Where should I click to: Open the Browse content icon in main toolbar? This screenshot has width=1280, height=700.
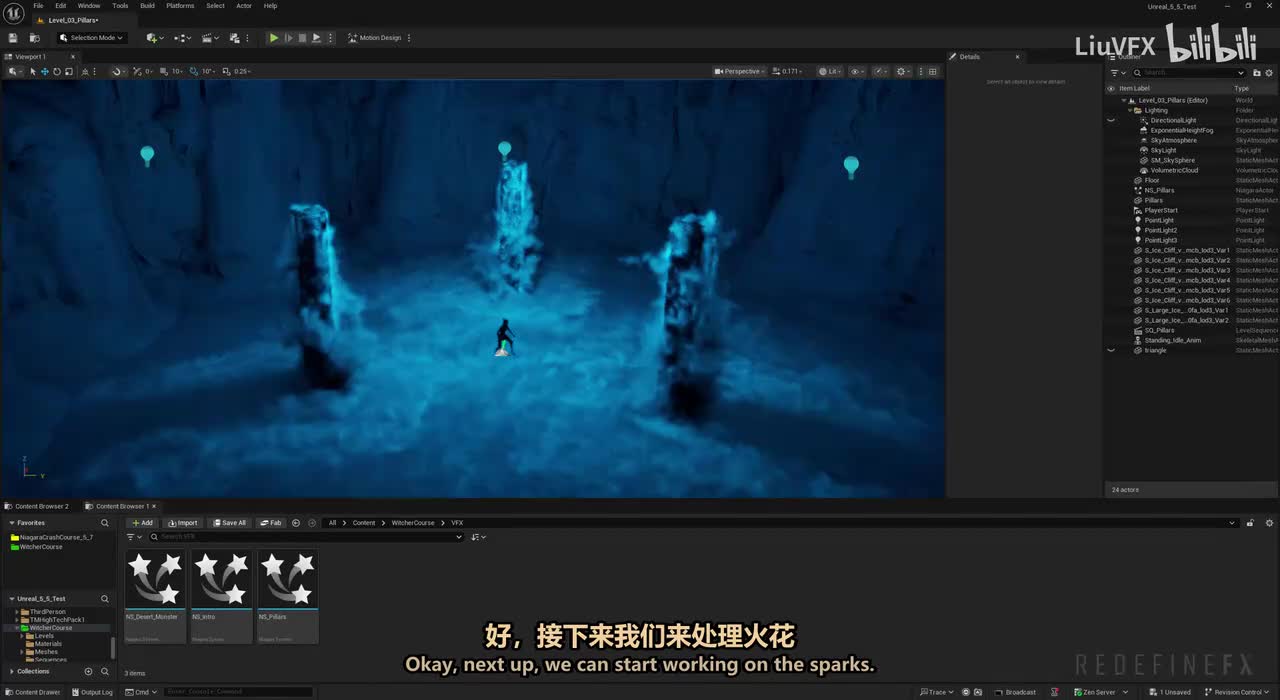click(37, 38)
